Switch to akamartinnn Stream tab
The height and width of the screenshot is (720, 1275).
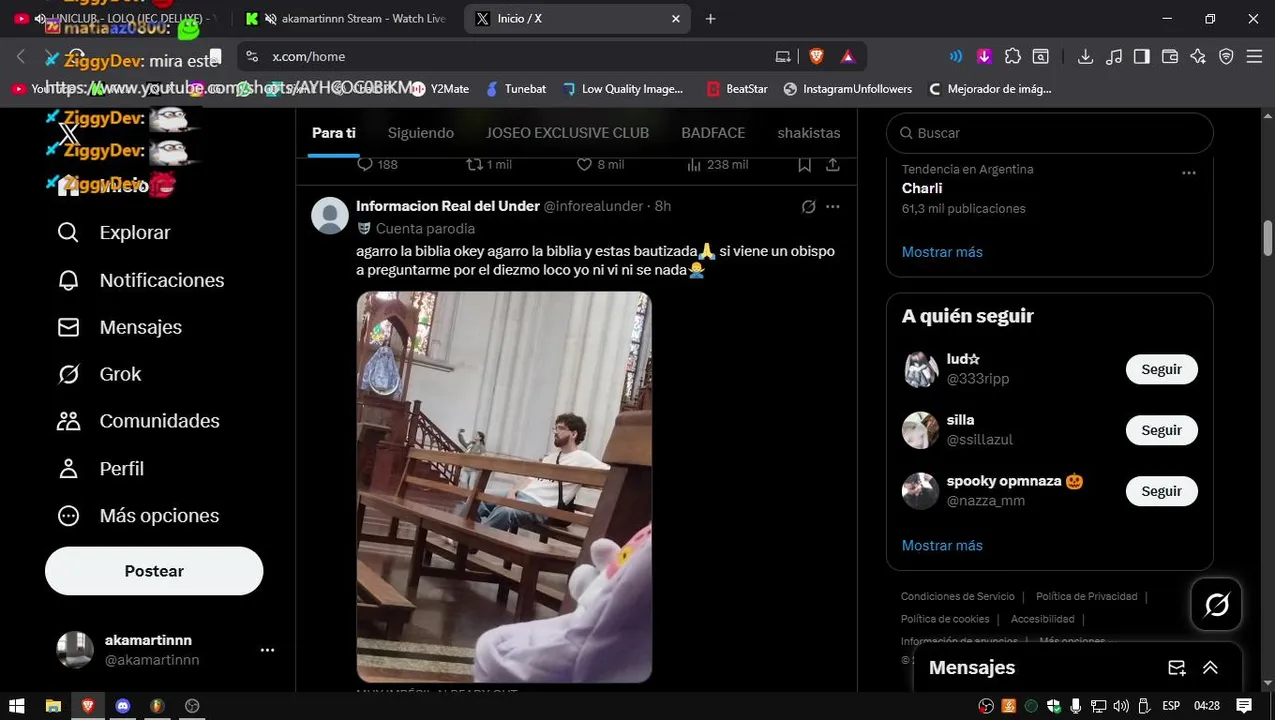(348, 19)
